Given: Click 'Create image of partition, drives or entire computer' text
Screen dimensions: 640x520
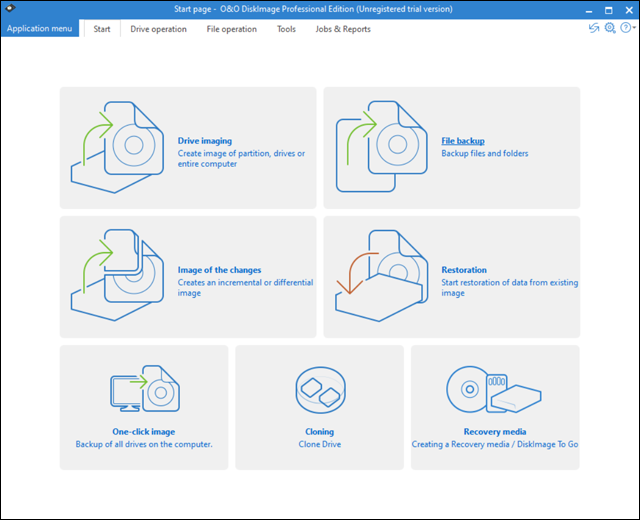Looking at the screenshot, I should [241, 159].
